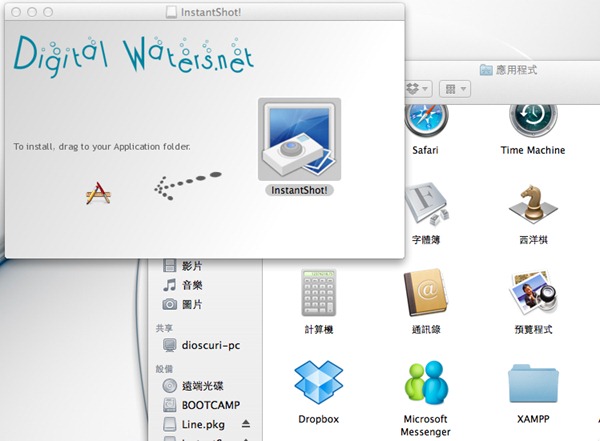
Task: Open the Address Book (通訊錄) icon
Action: coord(426,293)
